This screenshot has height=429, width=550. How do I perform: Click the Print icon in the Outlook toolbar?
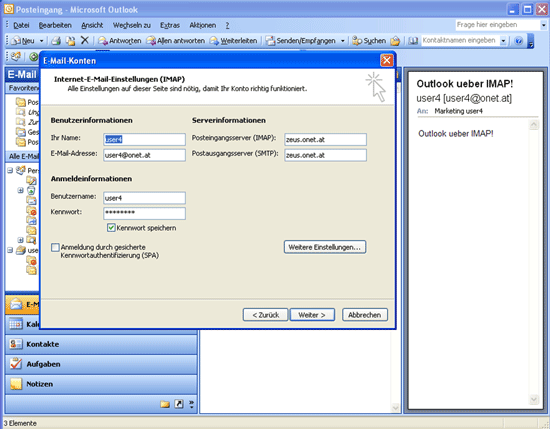coord(56,41)
